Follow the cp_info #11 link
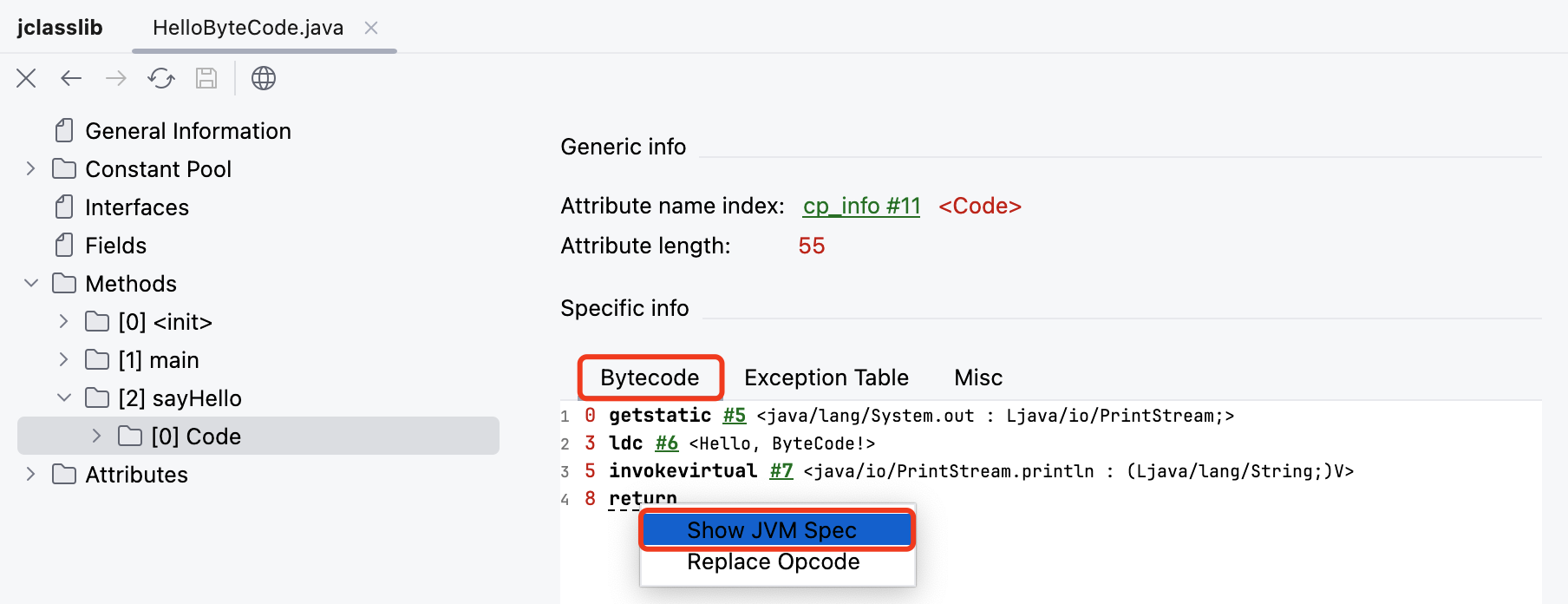The image size is (1568, 604). [x=860, y=206]
